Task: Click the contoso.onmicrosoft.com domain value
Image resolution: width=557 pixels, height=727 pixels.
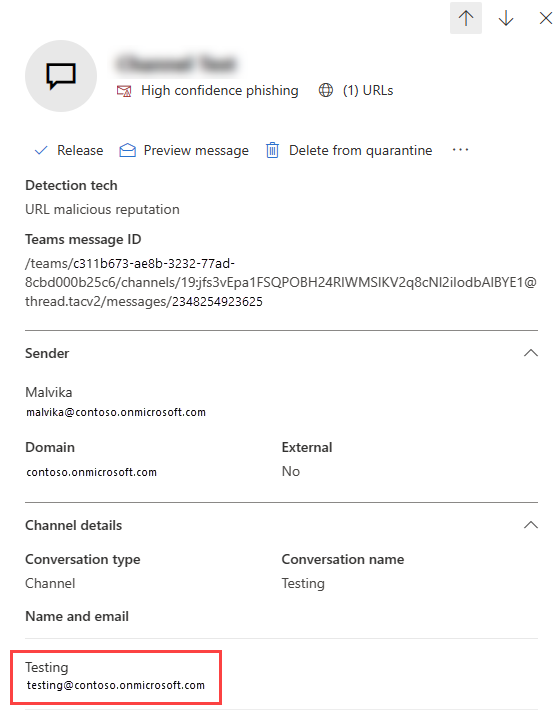Action: (91, 472)
